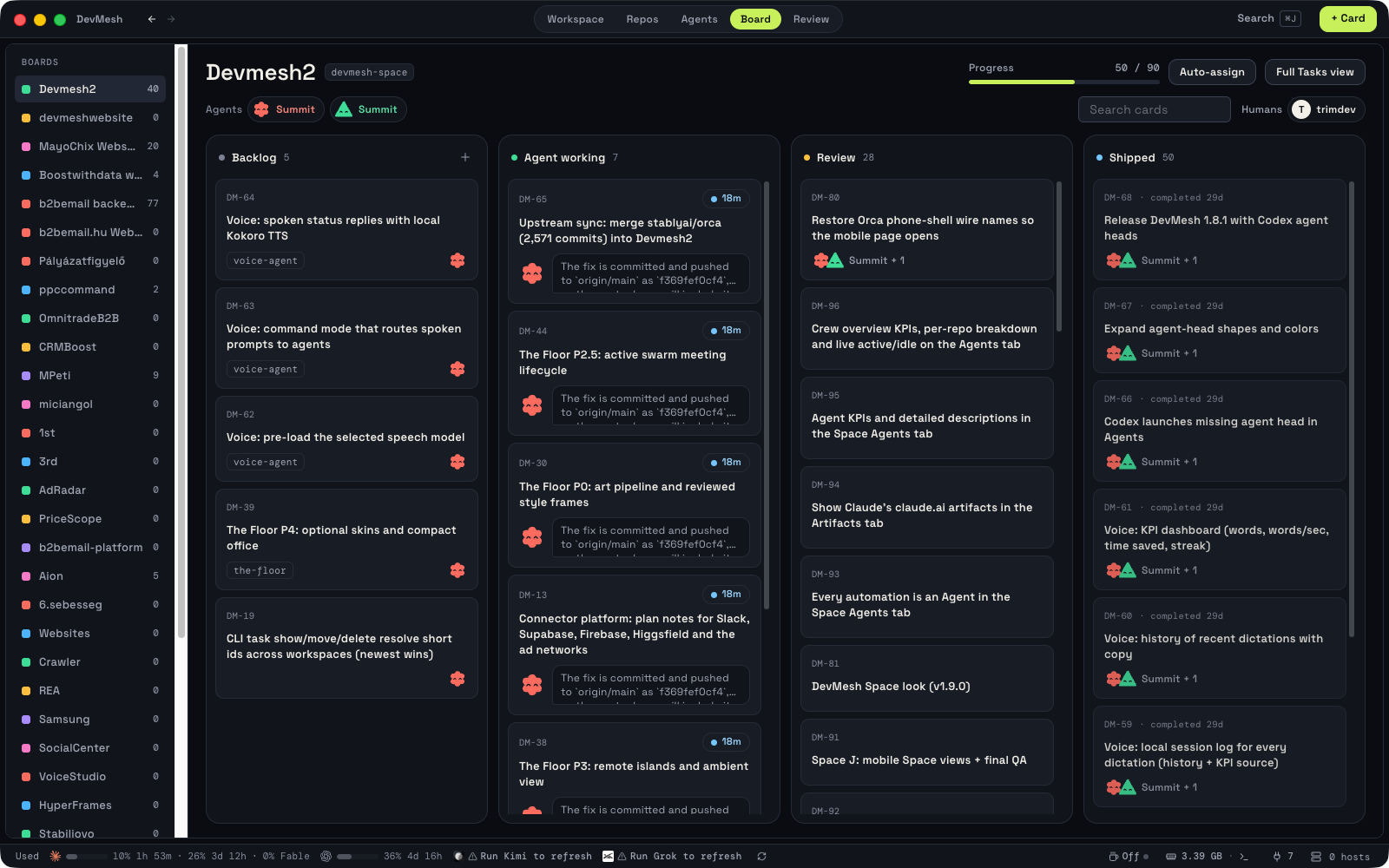Screen dimensions: 1389x868
Task: Switch to the Agents tab
Action: 700,19
